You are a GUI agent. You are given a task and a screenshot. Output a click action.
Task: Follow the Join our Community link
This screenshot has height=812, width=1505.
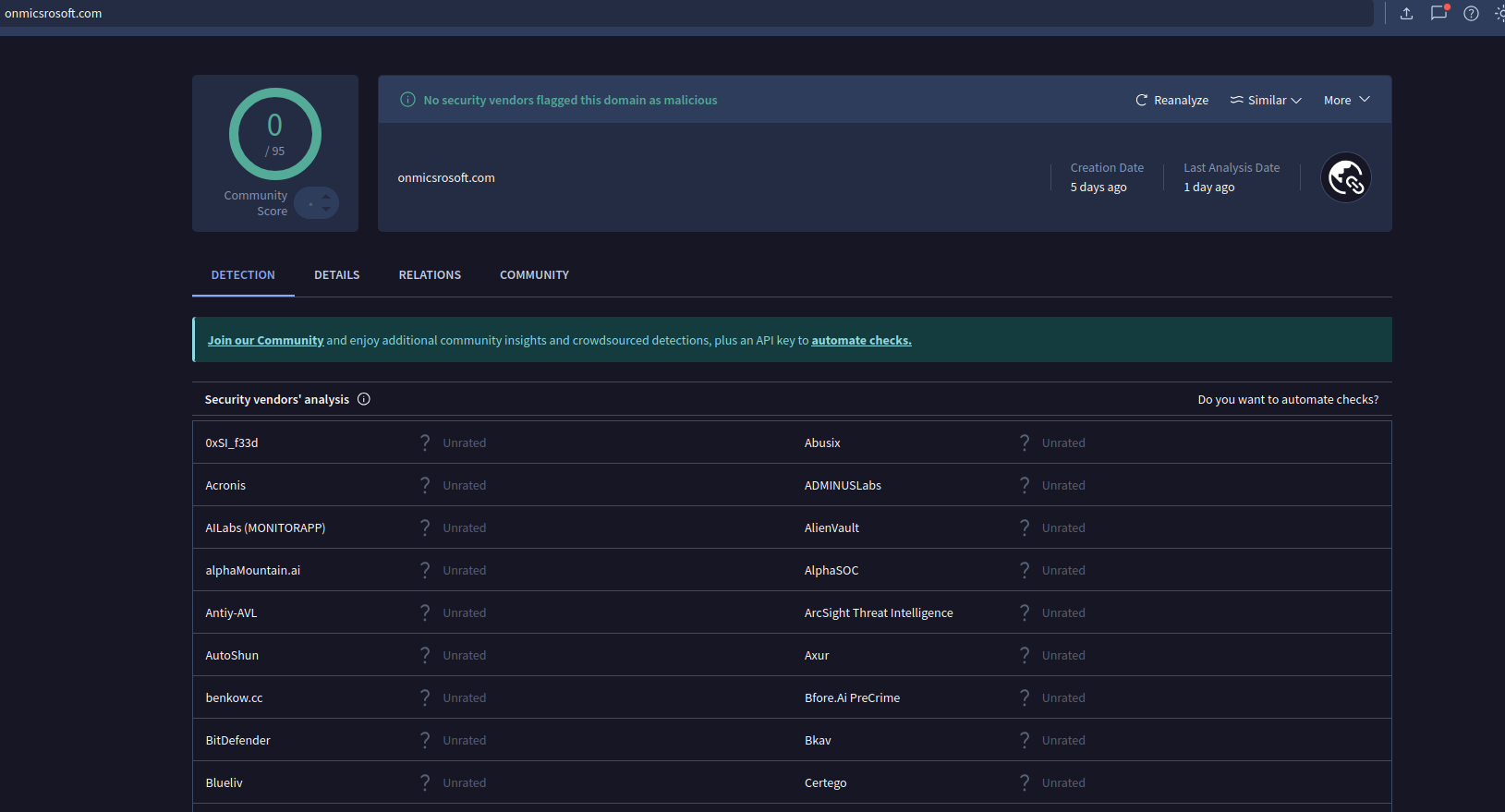265,340
